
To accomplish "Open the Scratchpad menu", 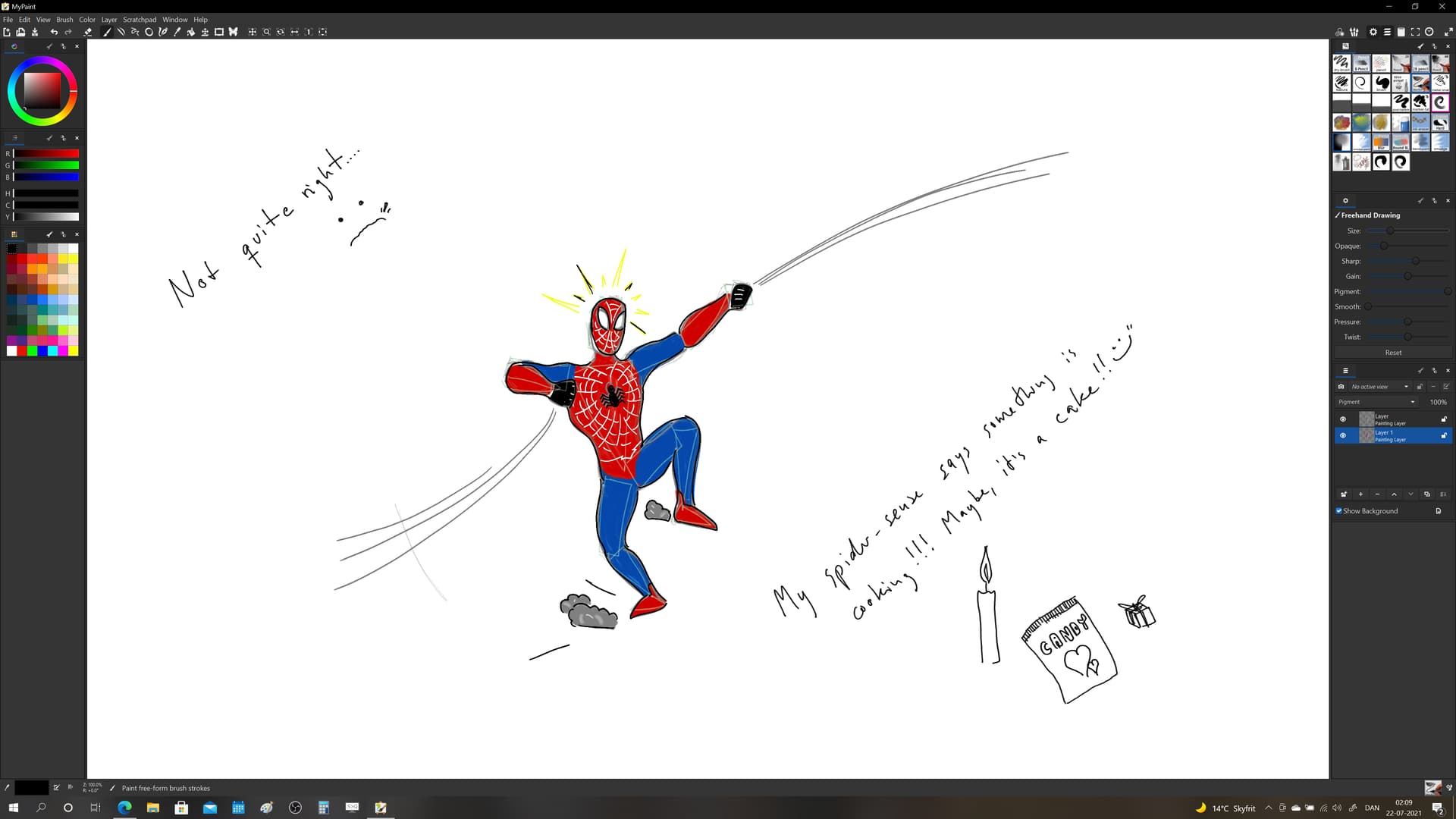I will point(140,20).
